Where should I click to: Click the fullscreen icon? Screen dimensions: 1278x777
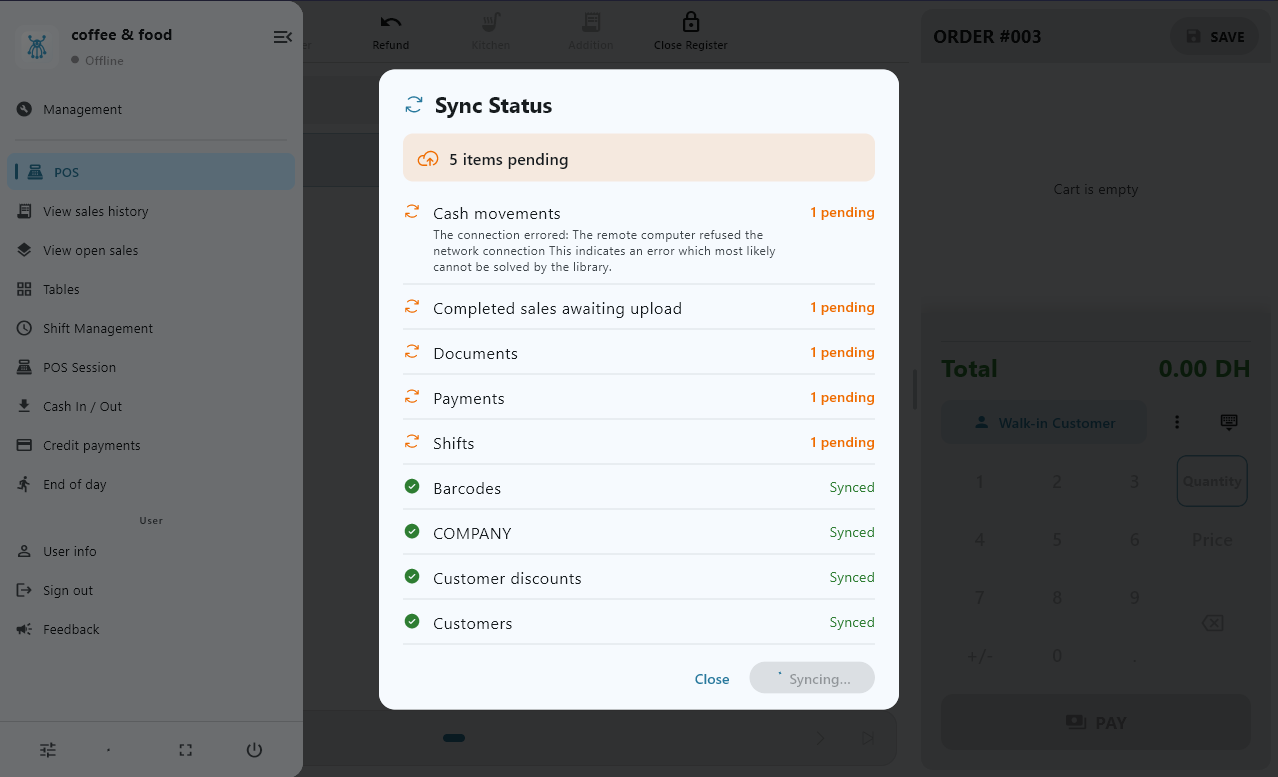coord(185,750)
